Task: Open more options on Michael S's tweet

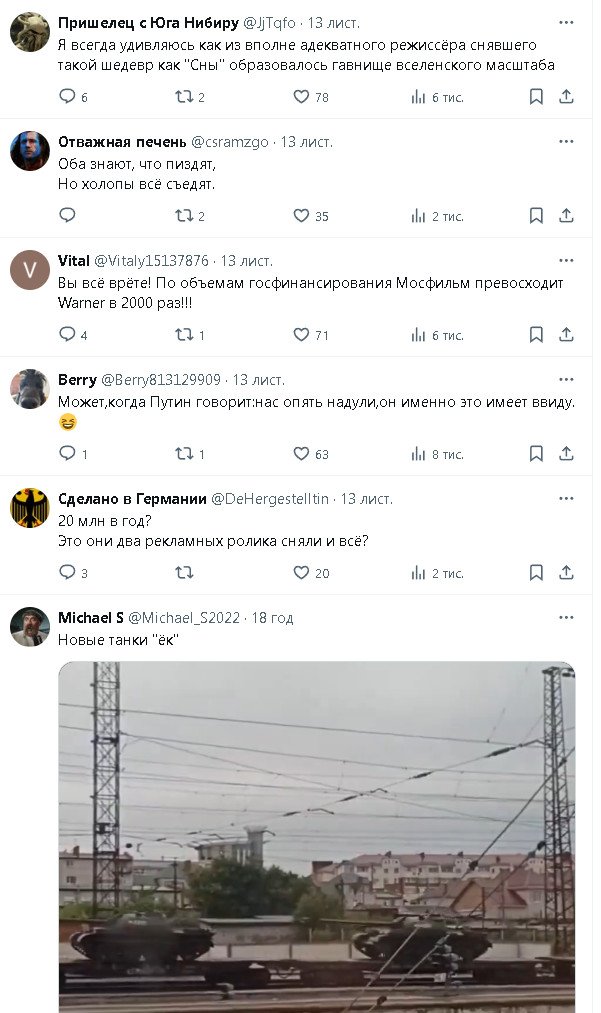Action: [x=566, y=618]
